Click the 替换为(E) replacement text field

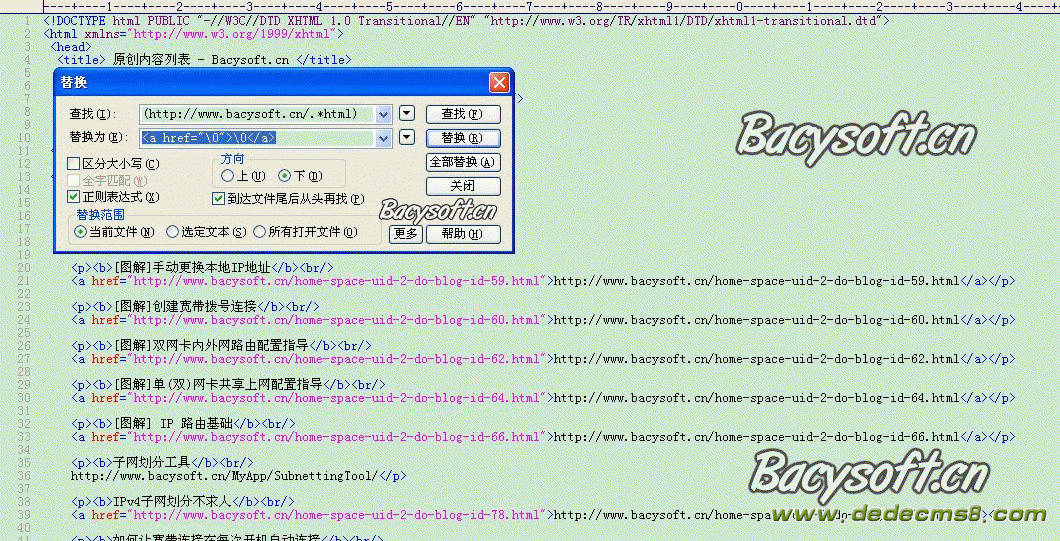(x=258, y=138)
